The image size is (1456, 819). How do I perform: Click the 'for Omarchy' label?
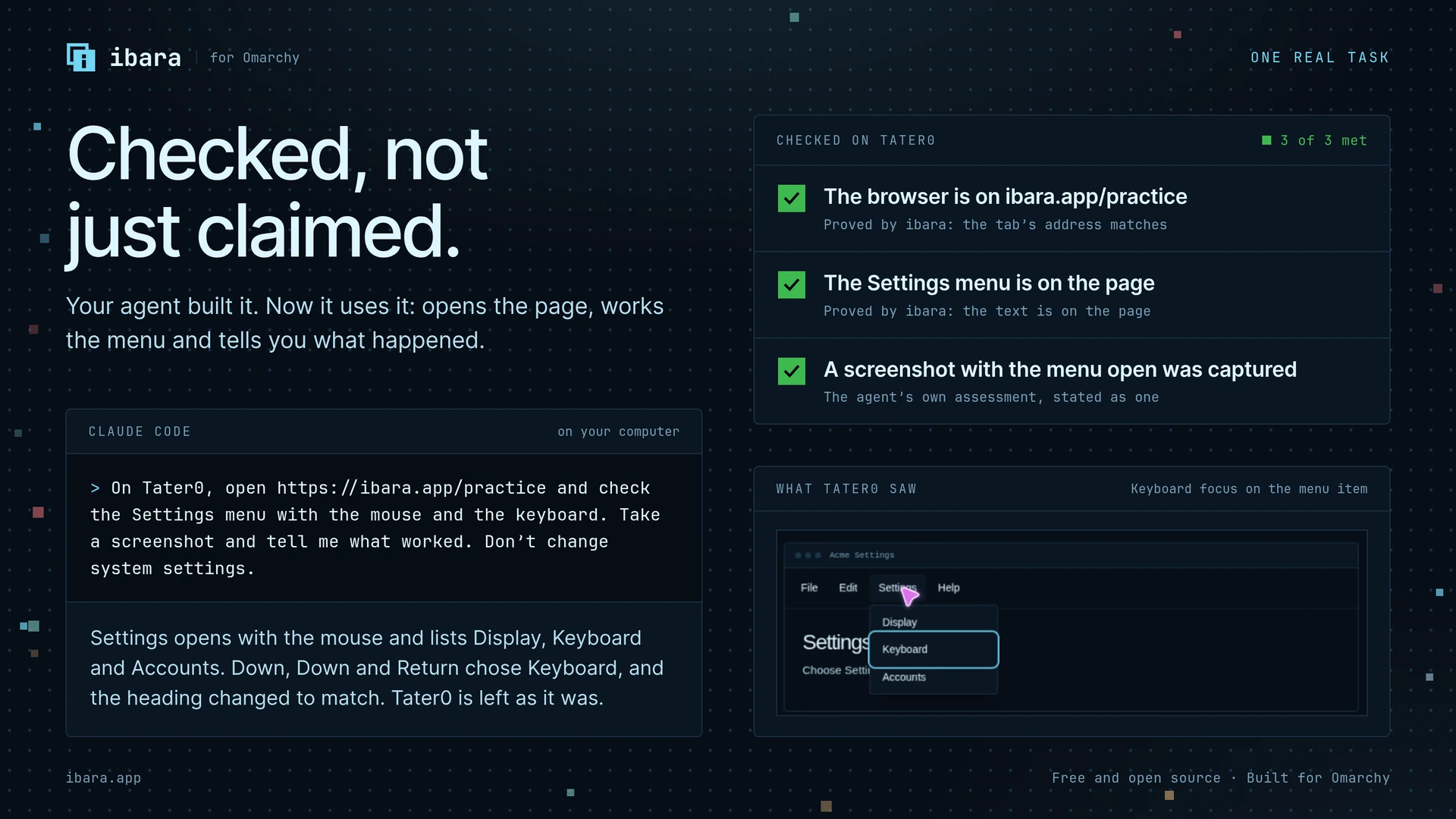255,58
